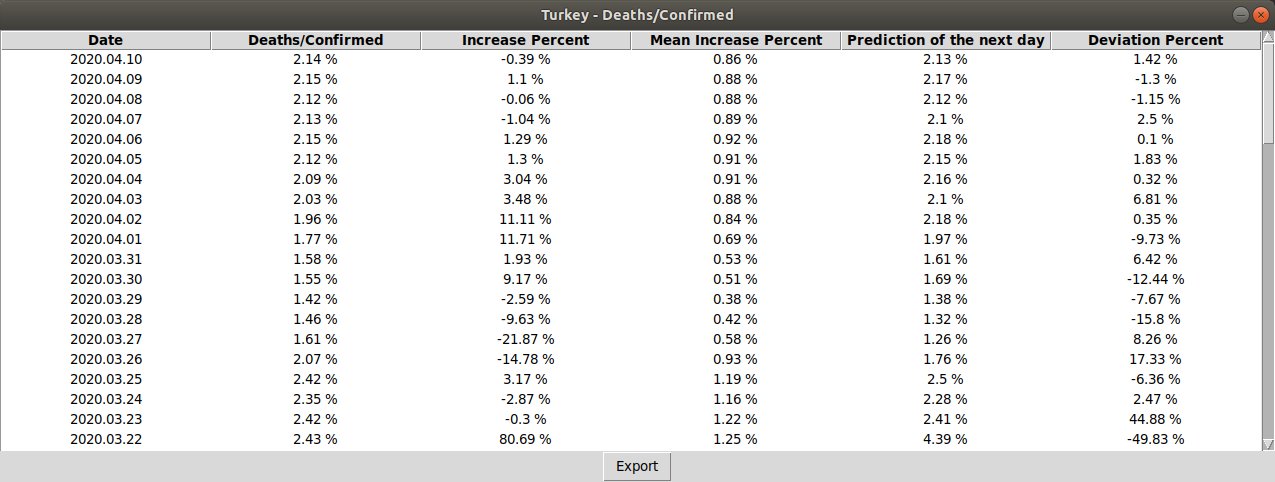Click the 80.69 % increase cell
1275x482 pixels.
526,439
